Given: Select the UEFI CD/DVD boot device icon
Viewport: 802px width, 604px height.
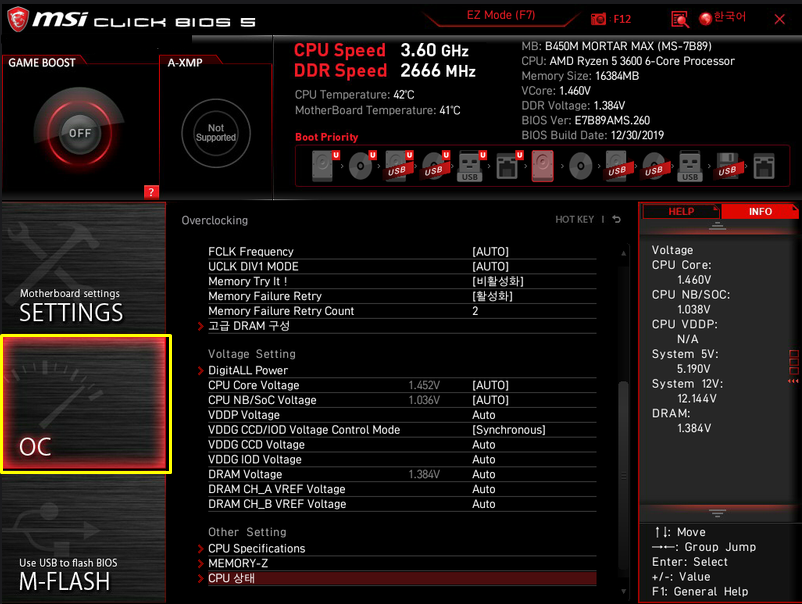Looking at the screenshot, I should [x=362, y=166].
